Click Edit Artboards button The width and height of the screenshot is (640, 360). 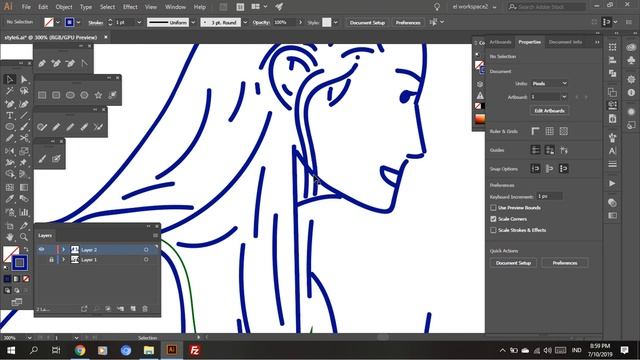549,111
